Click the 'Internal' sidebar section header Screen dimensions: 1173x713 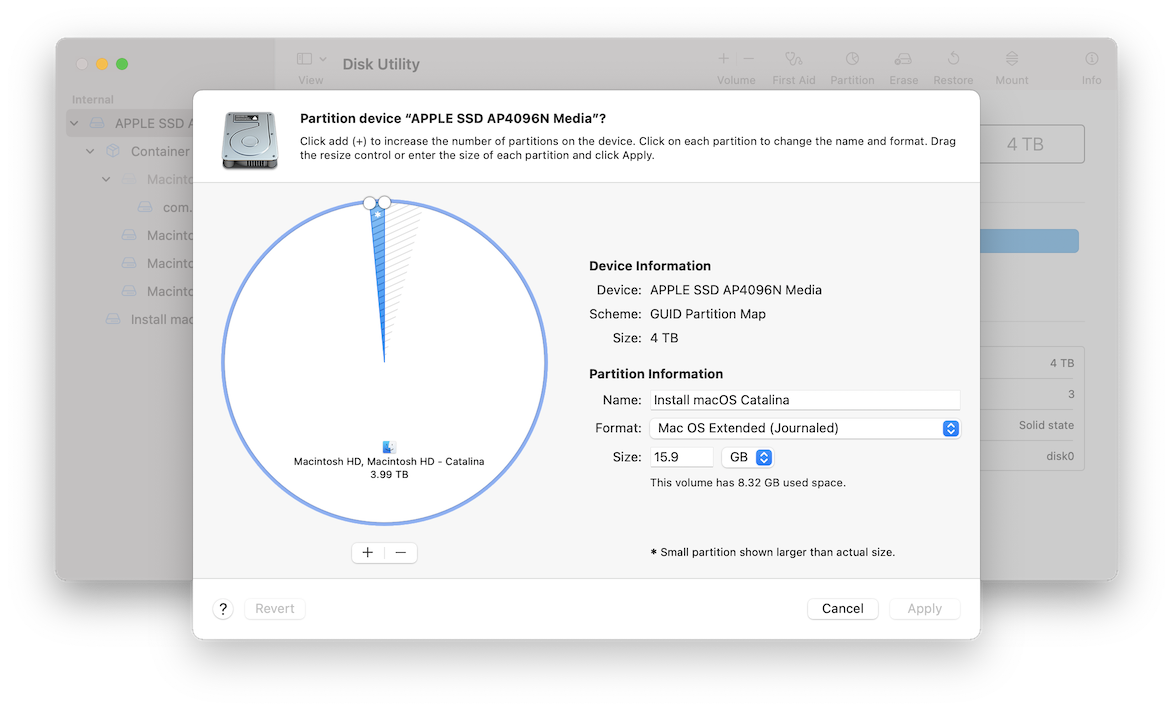[93, 100]
